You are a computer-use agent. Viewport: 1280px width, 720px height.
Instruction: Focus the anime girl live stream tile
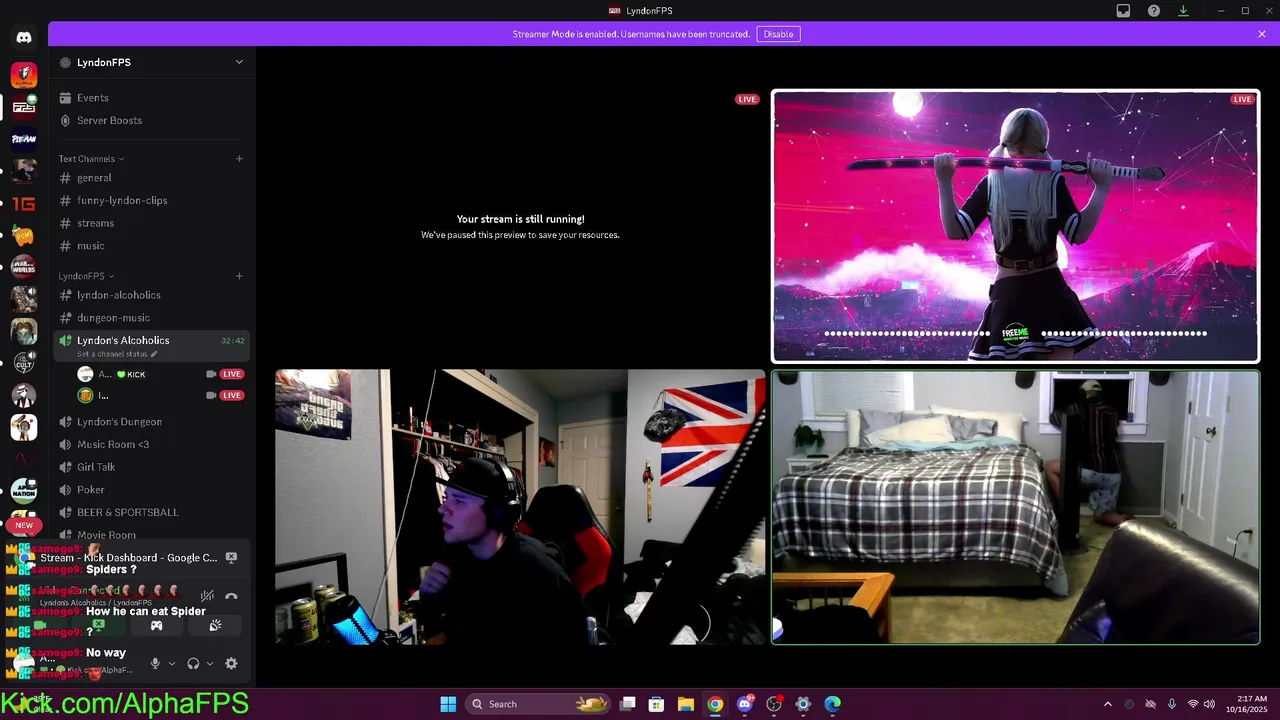(1015, 226)
